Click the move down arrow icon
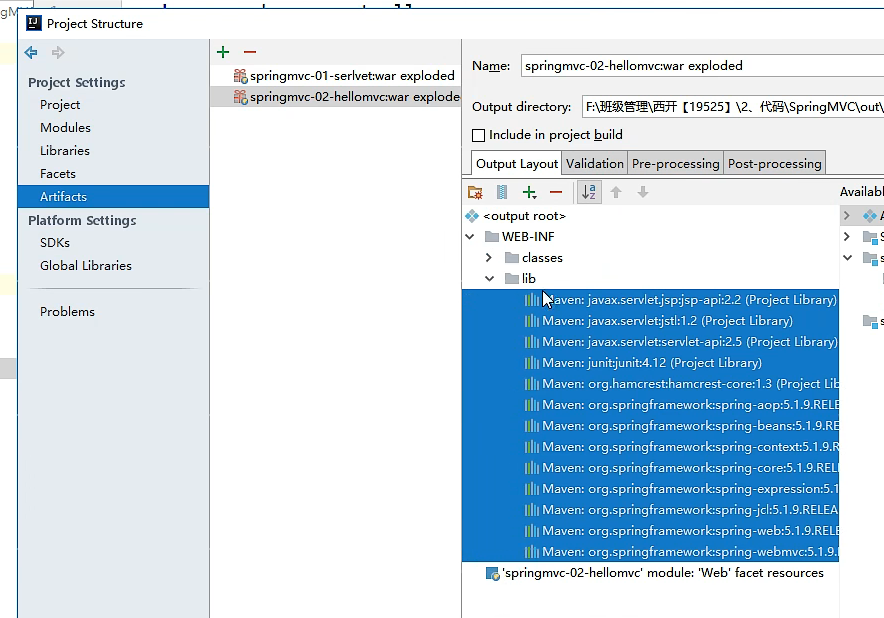The image size is (884, 618). coord(643,192)
